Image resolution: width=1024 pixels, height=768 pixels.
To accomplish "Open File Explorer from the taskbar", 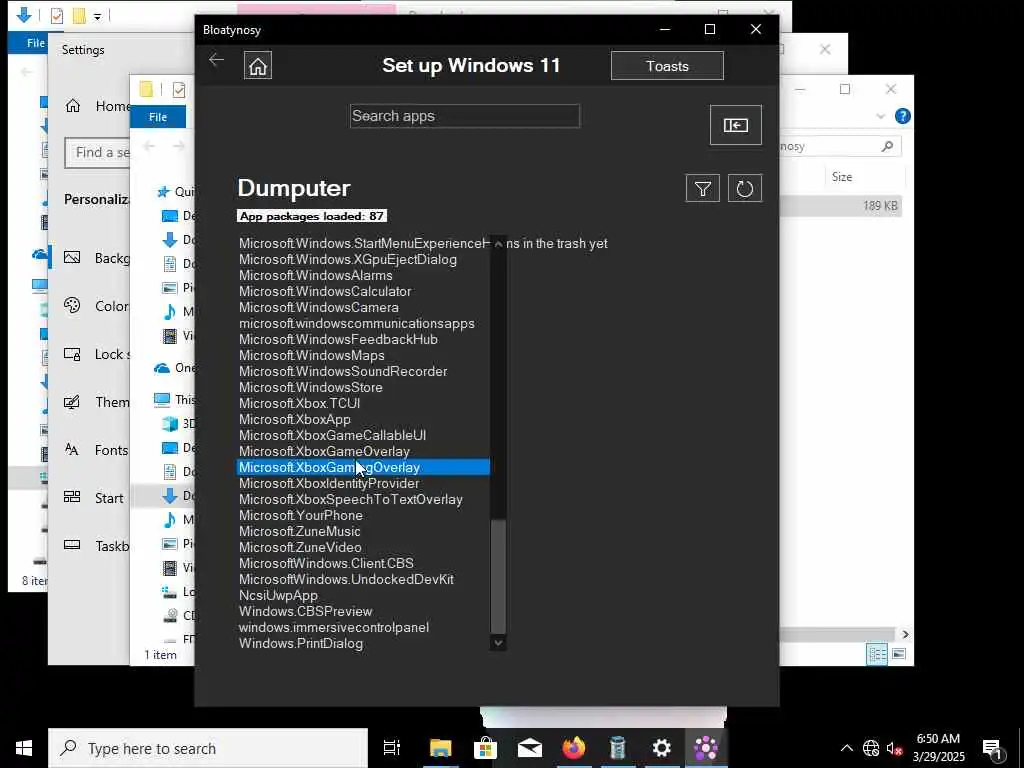I will pyautogui.click(x=441, y=748).
